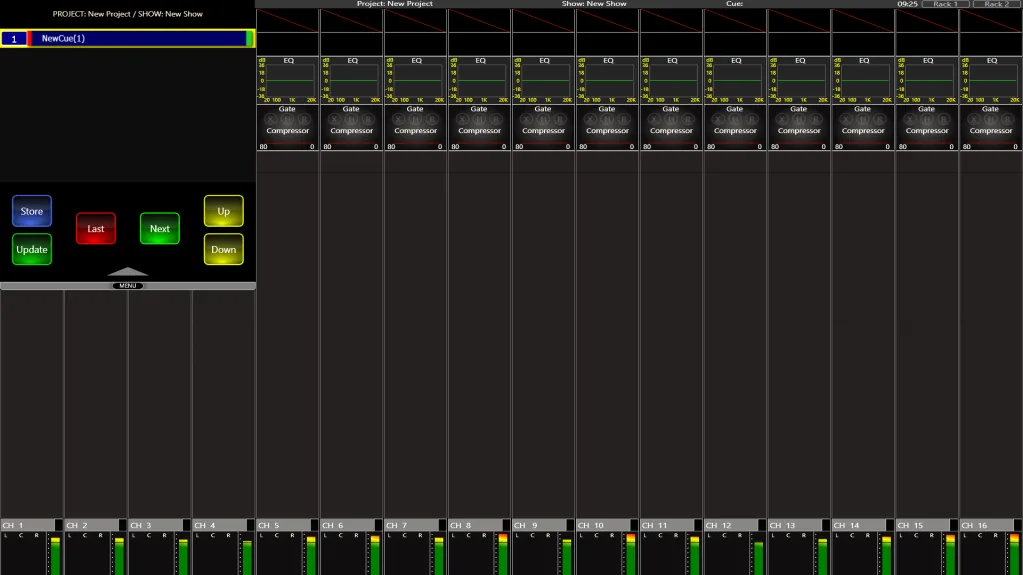
Task: Open the EQ graph for channel 11
Action: pyautogui.click(x=671, y=80)
